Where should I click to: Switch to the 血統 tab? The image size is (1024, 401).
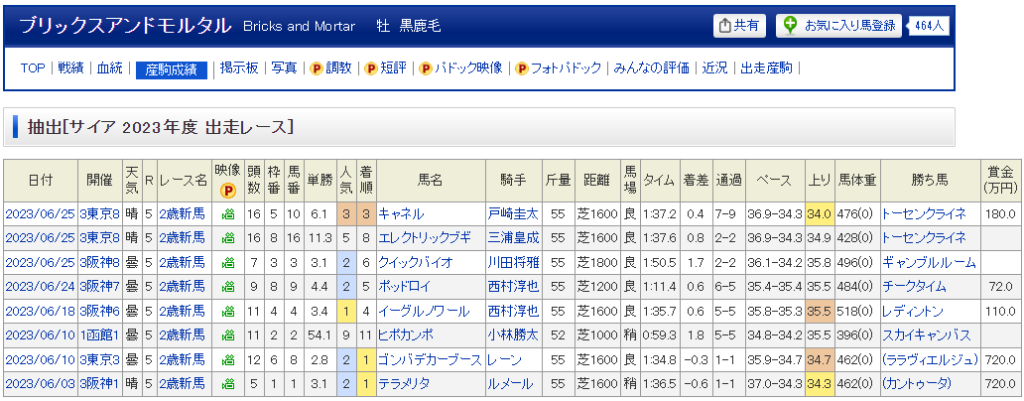(x=109, y=69)
